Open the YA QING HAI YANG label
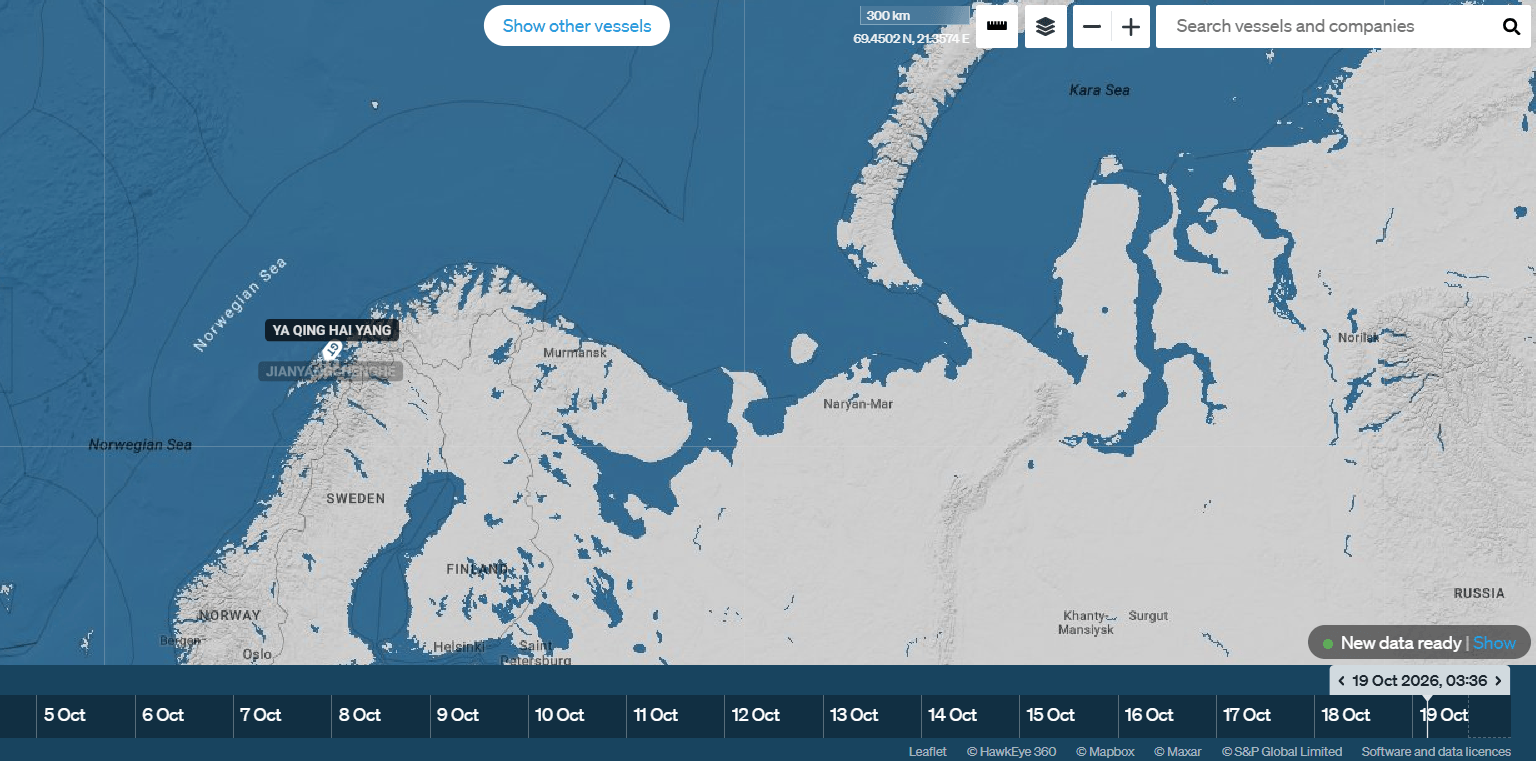The width and height of the screenshot is (1536, 761). point(332,330)
